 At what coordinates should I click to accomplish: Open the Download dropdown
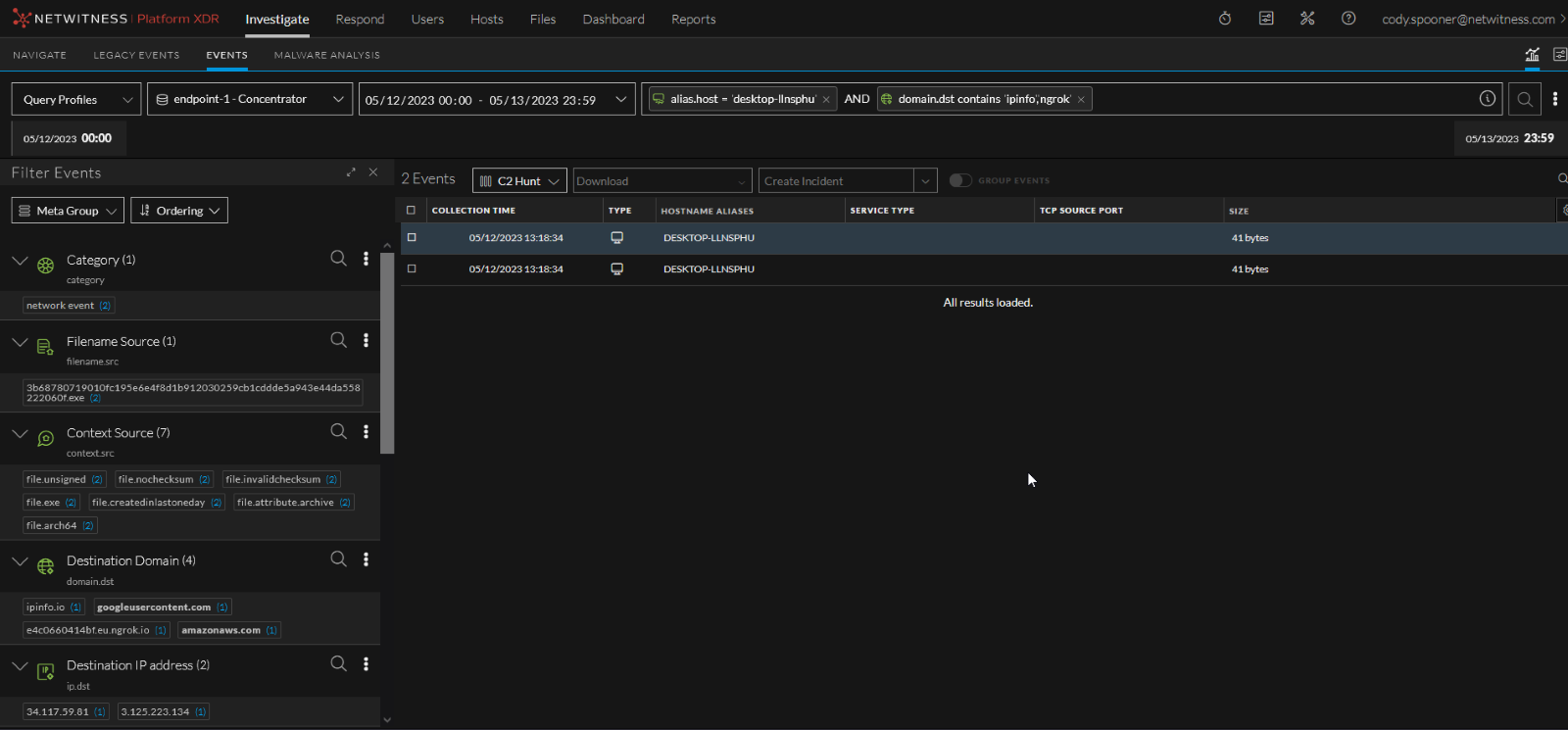coord(662,180)
